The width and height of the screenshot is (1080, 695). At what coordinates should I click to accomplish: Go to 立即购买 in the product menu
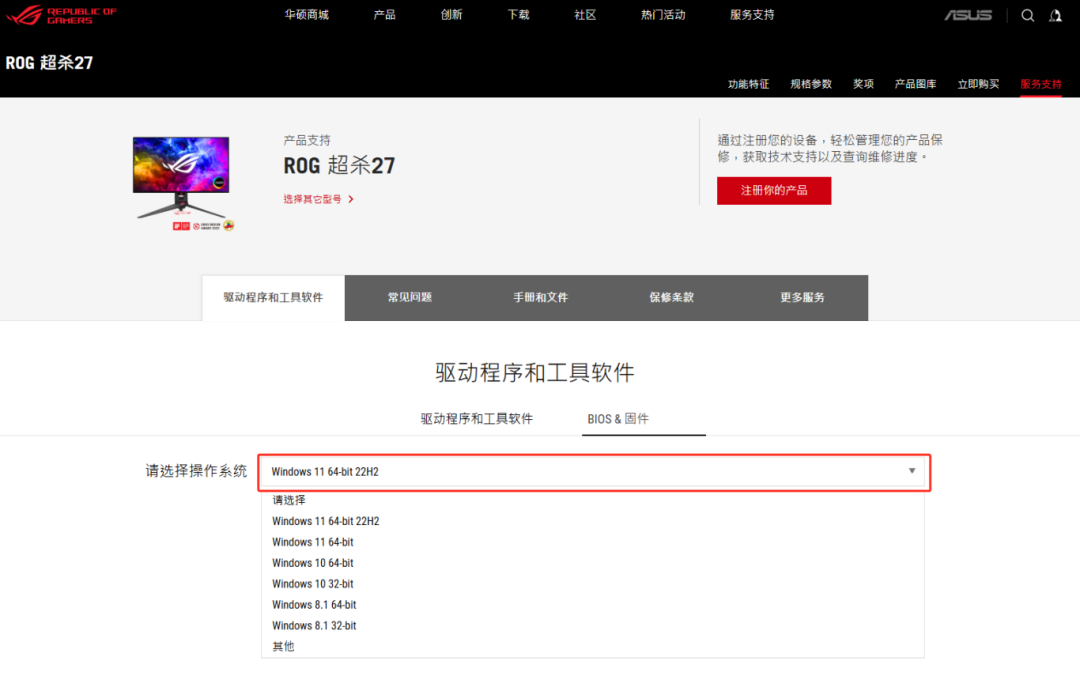(x=978, y=84)
